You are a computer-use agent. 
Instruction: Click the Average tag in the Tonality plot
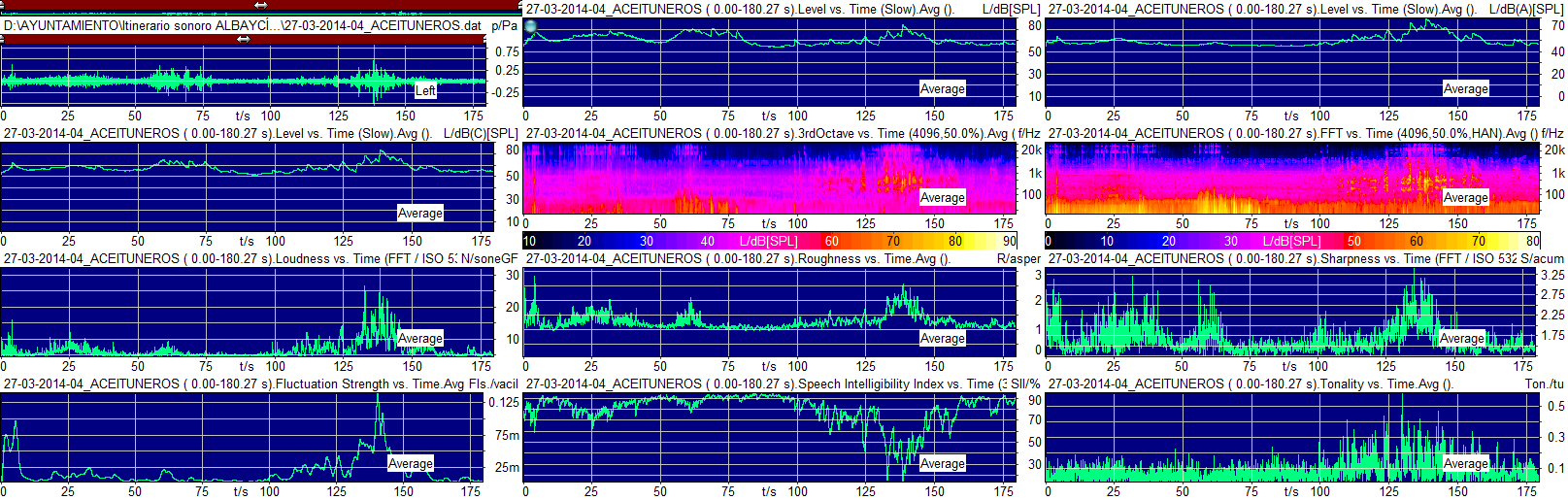[1465, 463]
